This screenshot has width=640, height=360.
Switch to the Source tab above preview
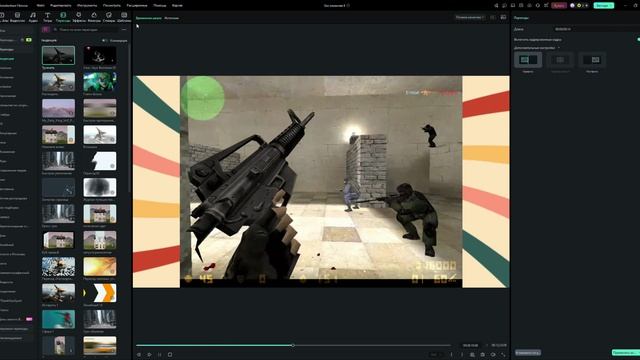[x=171, y=18]
